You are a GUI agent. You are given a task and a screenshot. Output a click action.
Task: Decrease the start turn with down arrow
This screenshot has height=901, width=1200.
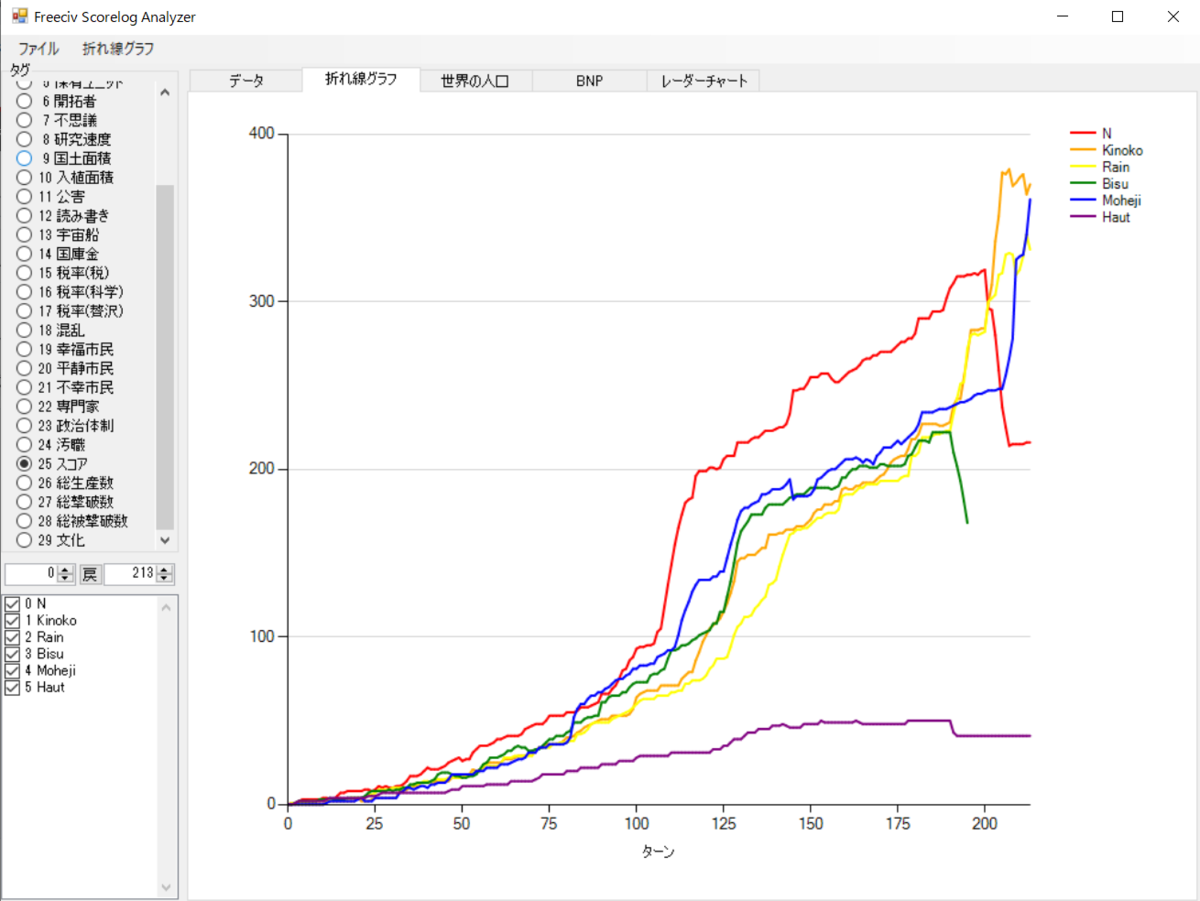pos(66,579)
